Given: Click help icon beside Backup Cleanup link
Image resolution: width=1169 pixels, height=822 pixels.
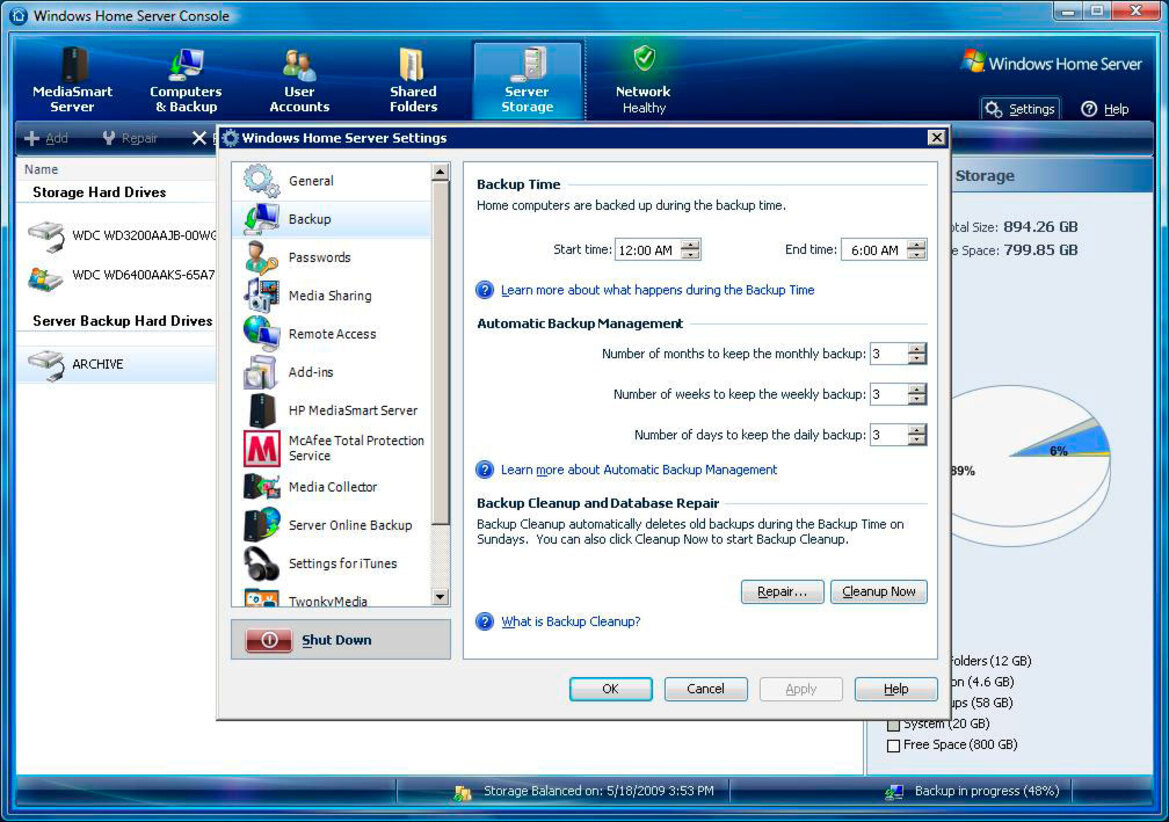Looking at the screenshot, I should (x=485, y=622).
